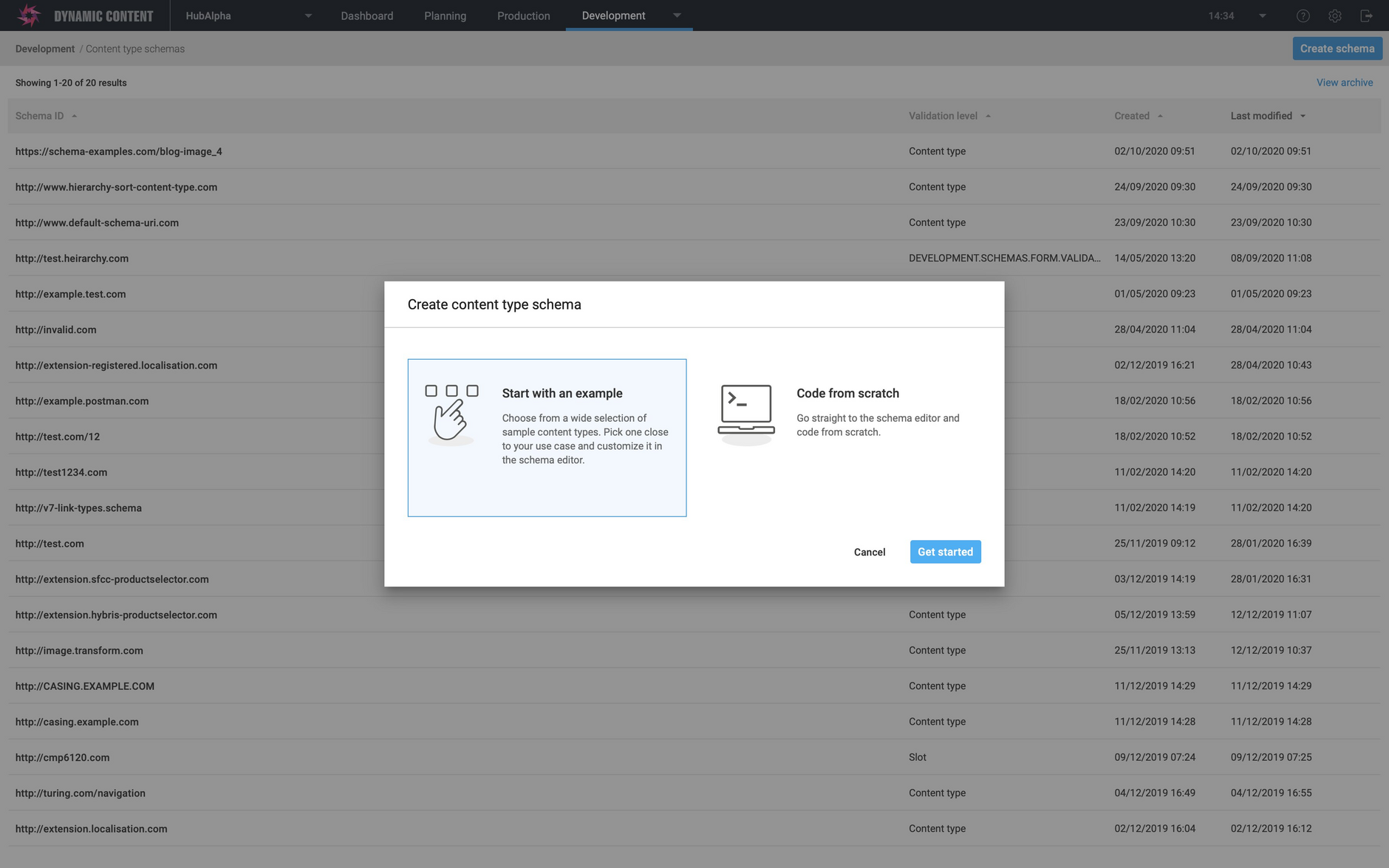Screen dimensions: 1389x868
Task: Click the Dynamic Content logo icon
Action: pyautogui.click(x=29, y=15)
